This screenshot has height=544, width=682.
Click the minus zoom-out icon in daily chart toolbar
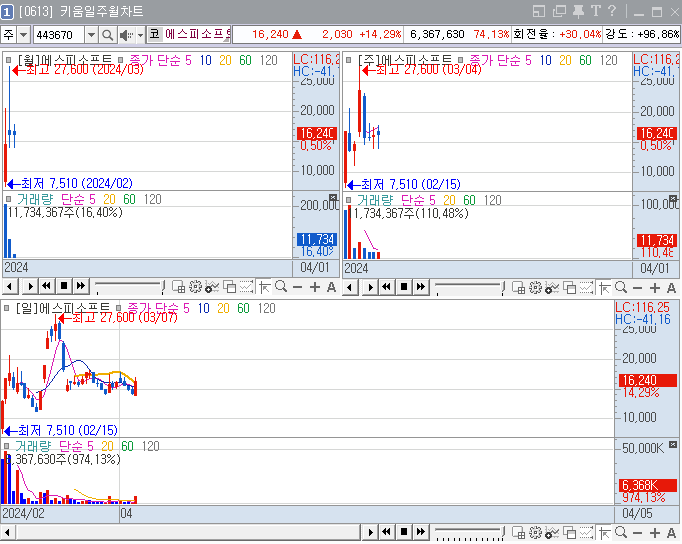[638, 533]
